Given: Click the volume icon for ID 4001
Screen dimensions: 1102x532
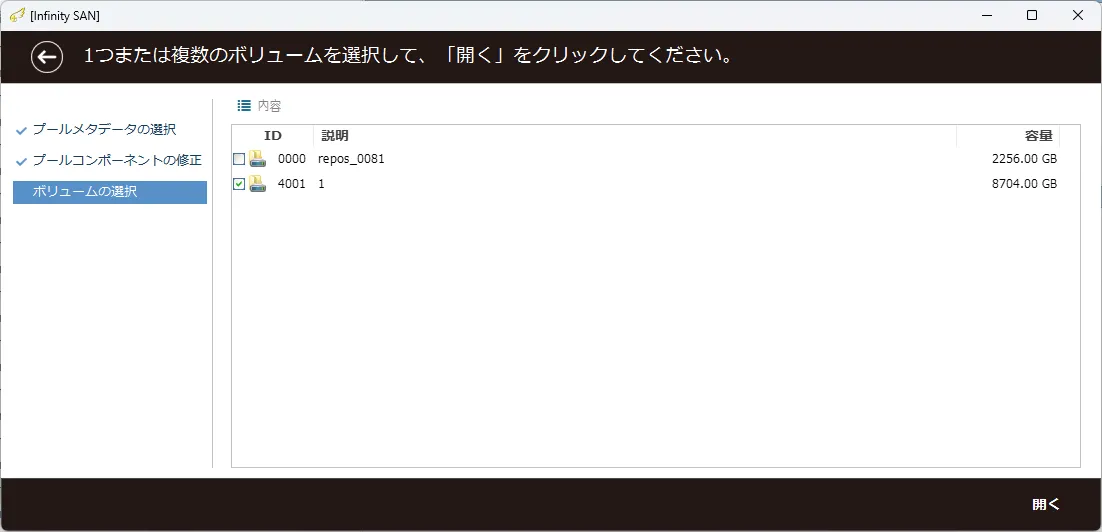Looking at the screenshot, I should pyautogui.click(x=257, y=183).
